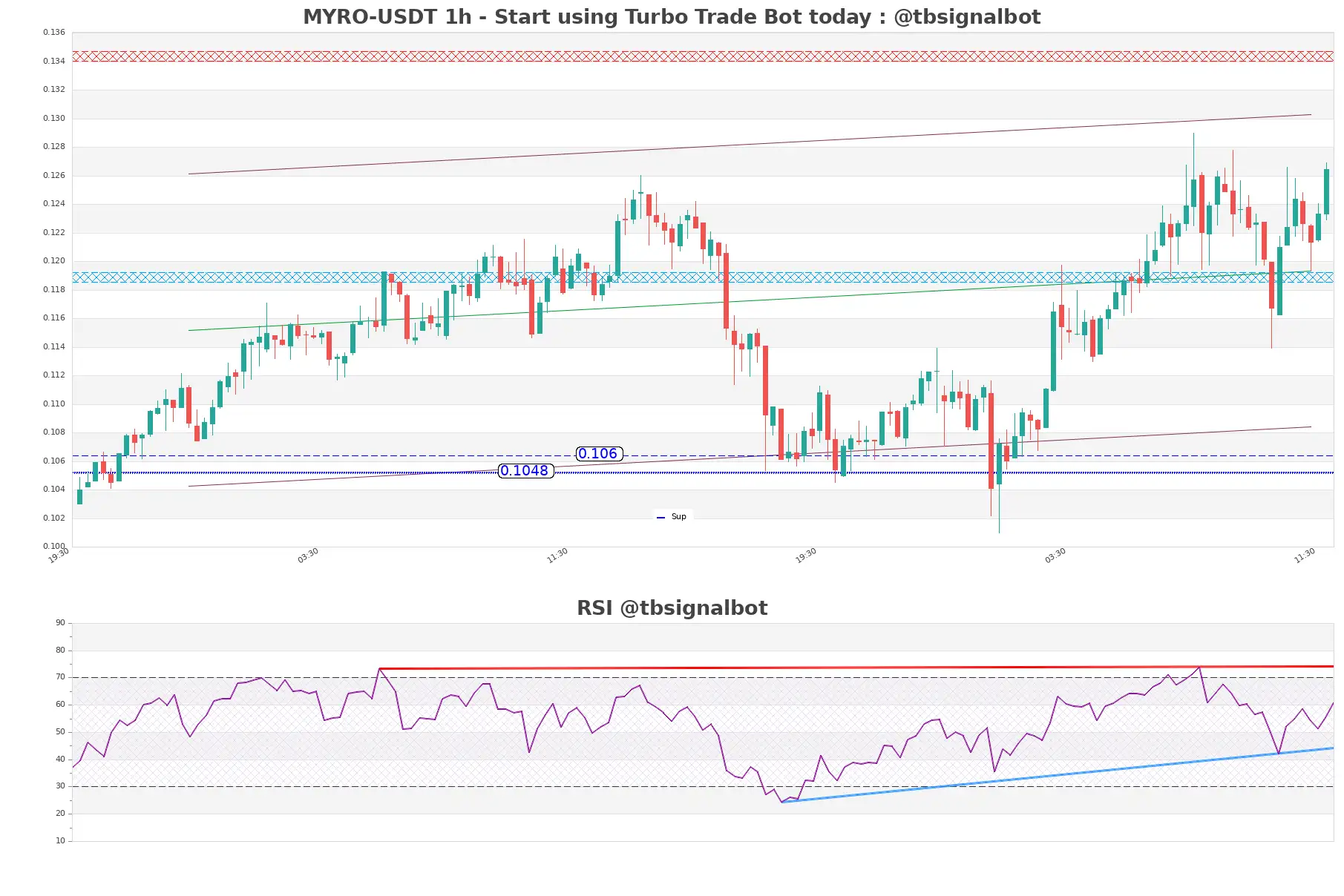1344x896 pixels.
Task: Click the MYRO-USDT 1h chart title
Action: pyautogui.click(x=672, y=17)
